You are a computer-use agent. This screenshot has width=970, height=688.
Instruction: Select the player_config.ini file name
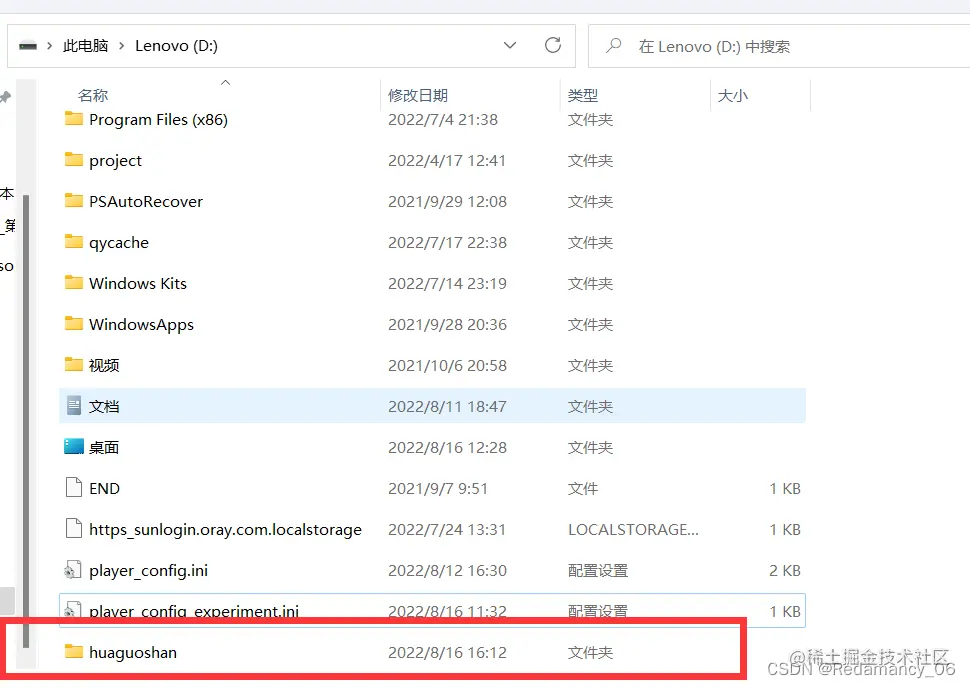point(148,570)
